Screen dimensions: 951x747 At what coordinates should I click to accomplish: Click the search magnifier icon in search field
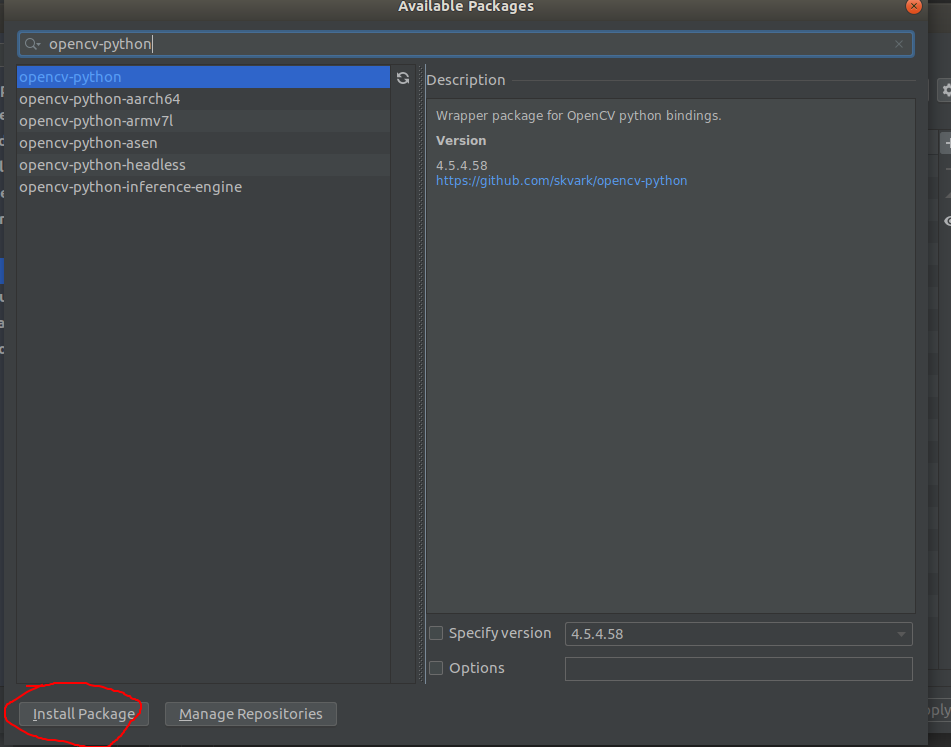pyautogui.click(x=32, y=44)
